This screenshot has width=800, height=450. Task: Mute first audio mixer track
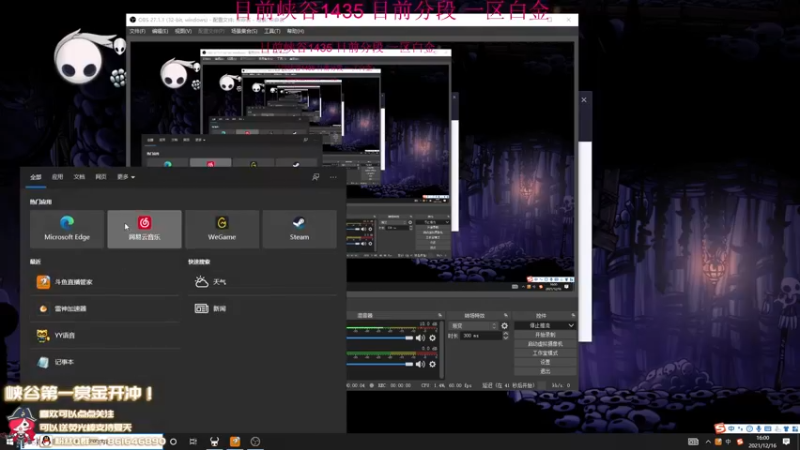[x=420, y=338]
